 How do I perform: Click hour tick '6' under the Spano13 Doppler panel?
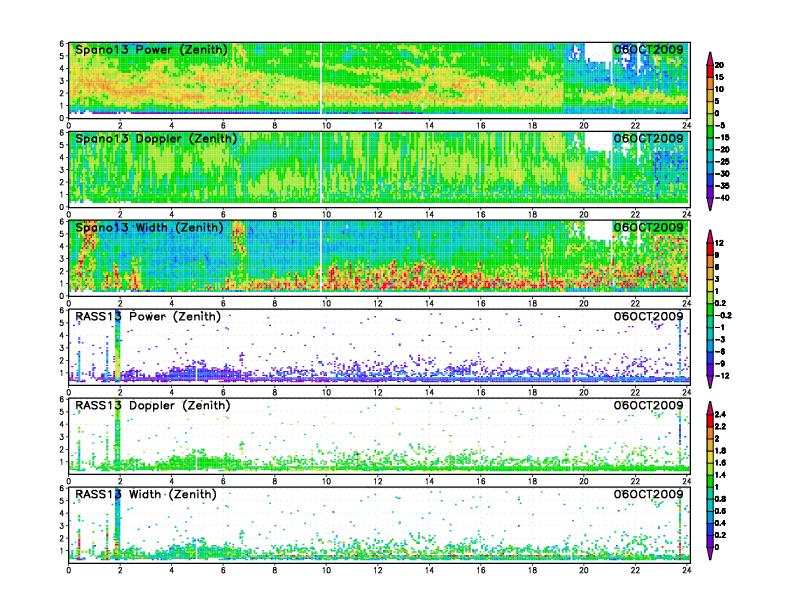pos(223,215)
